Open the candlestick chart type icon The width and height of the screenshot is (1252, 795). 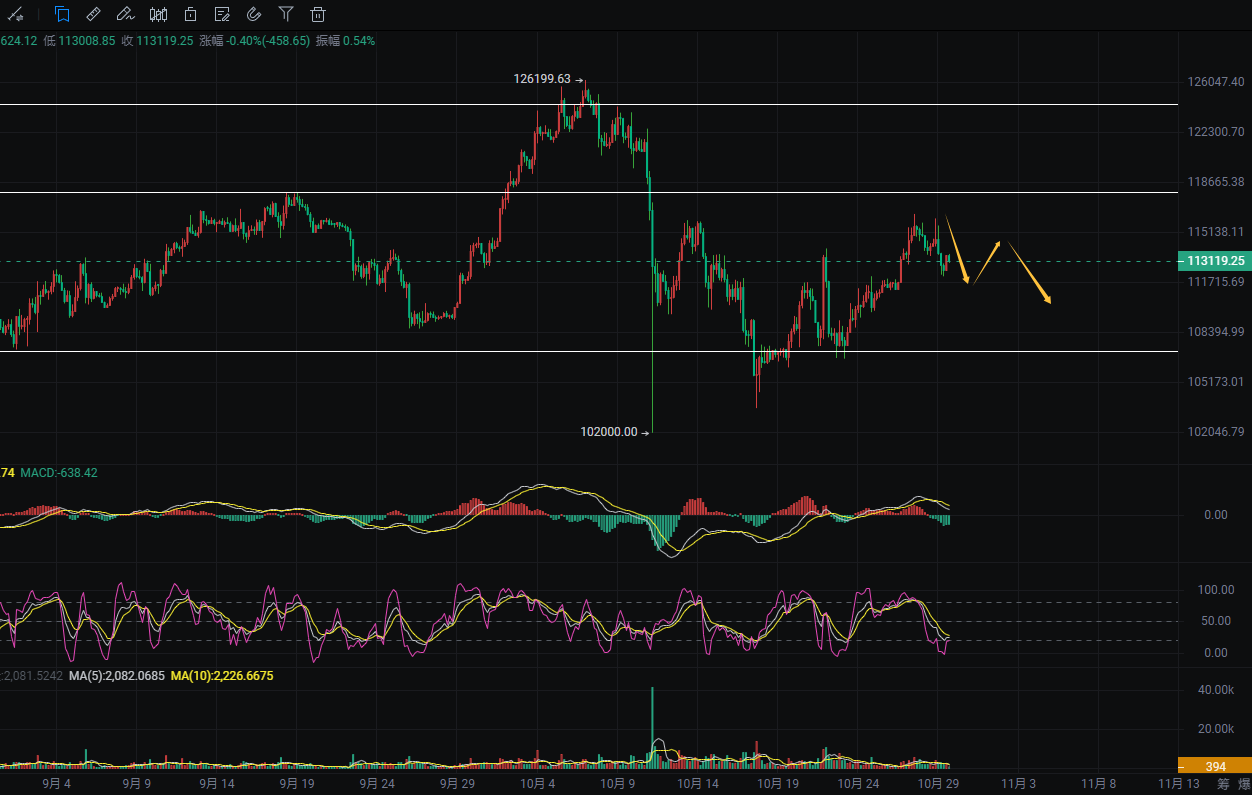[x=158, y=14]
